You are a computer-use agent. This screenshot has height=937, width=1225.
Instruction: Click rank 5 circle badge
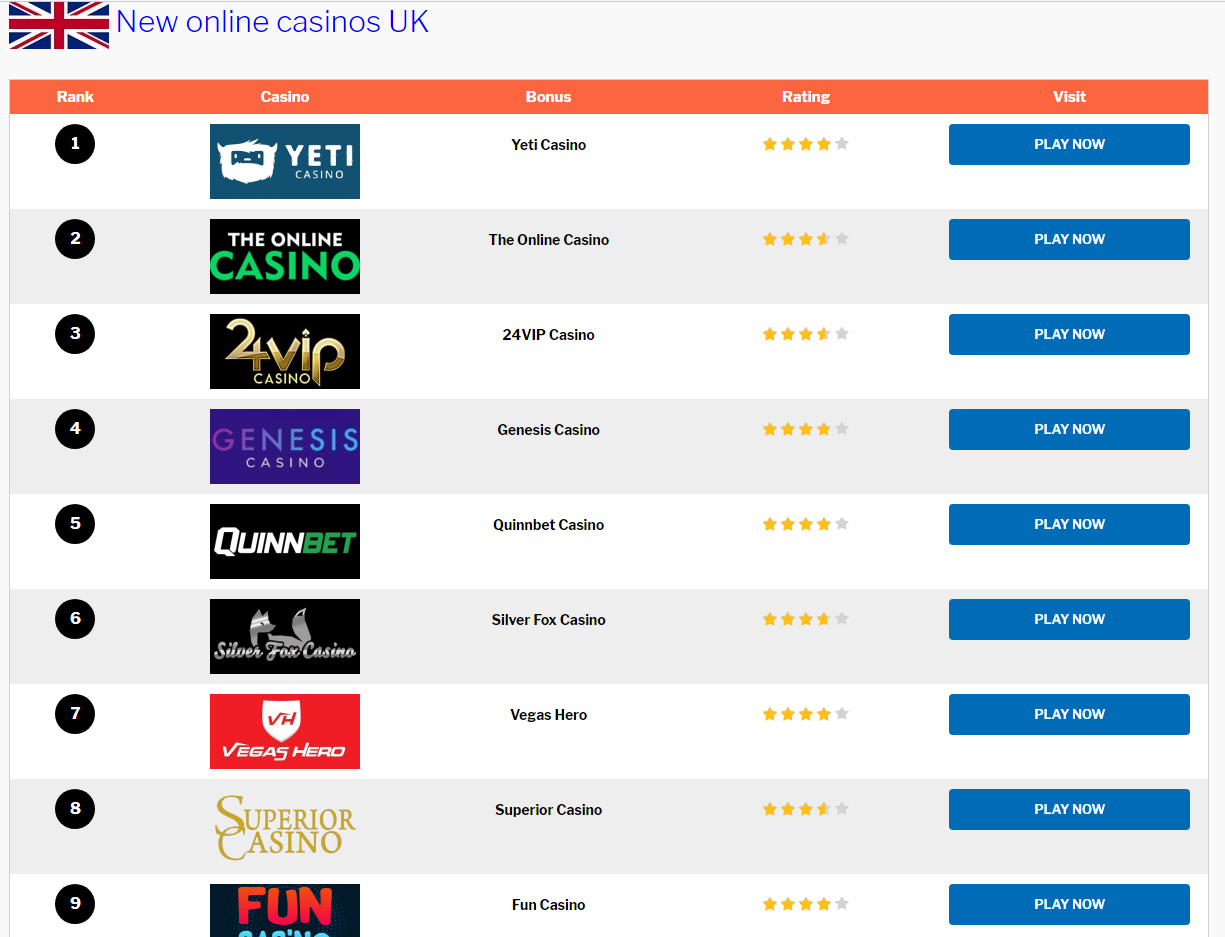(75, 524)
